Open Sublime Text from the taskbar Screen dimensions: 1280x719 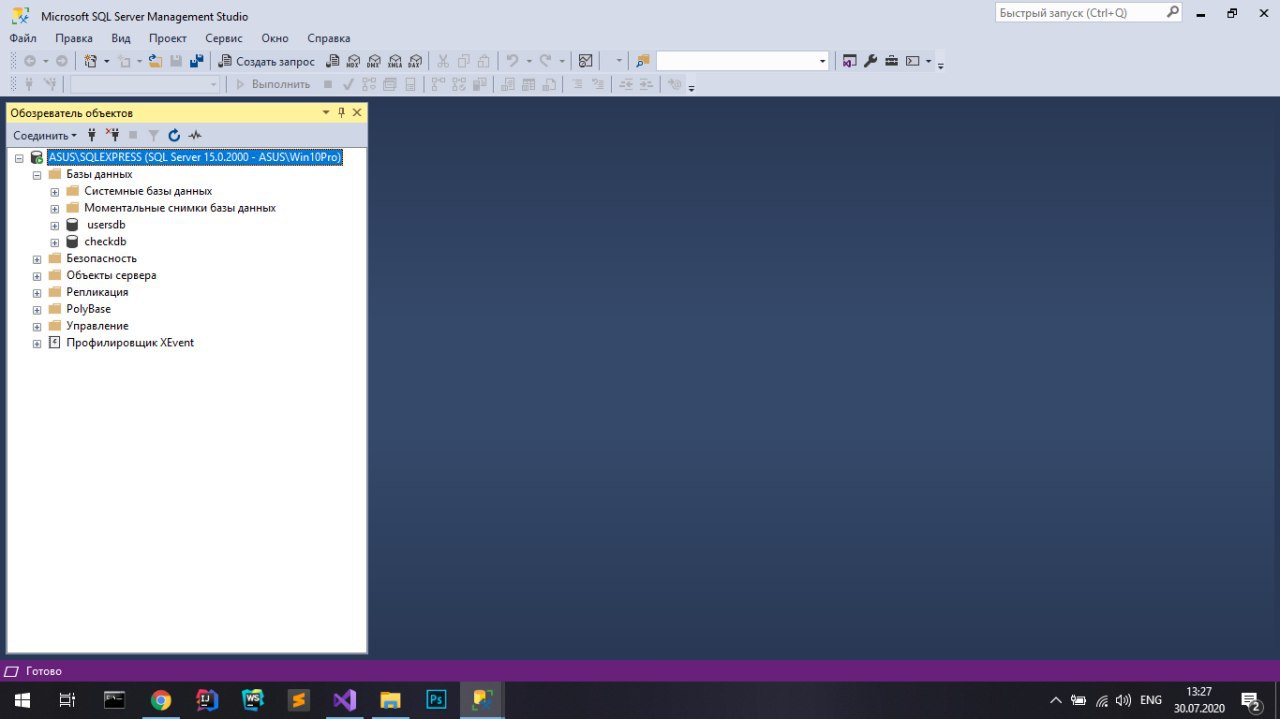click(299, 700)
